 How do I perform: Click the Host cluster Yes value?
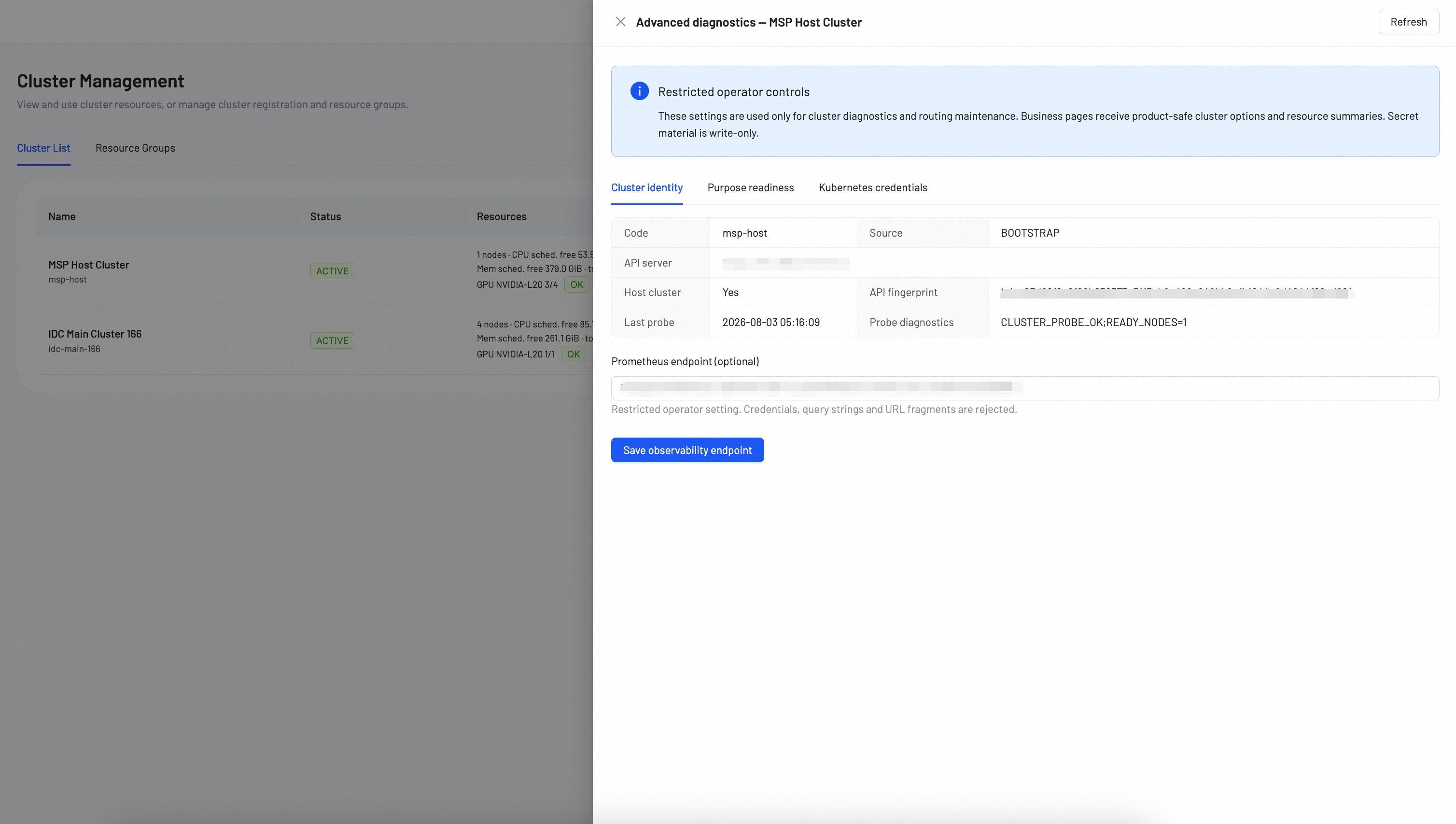click(x=730, y=293)
